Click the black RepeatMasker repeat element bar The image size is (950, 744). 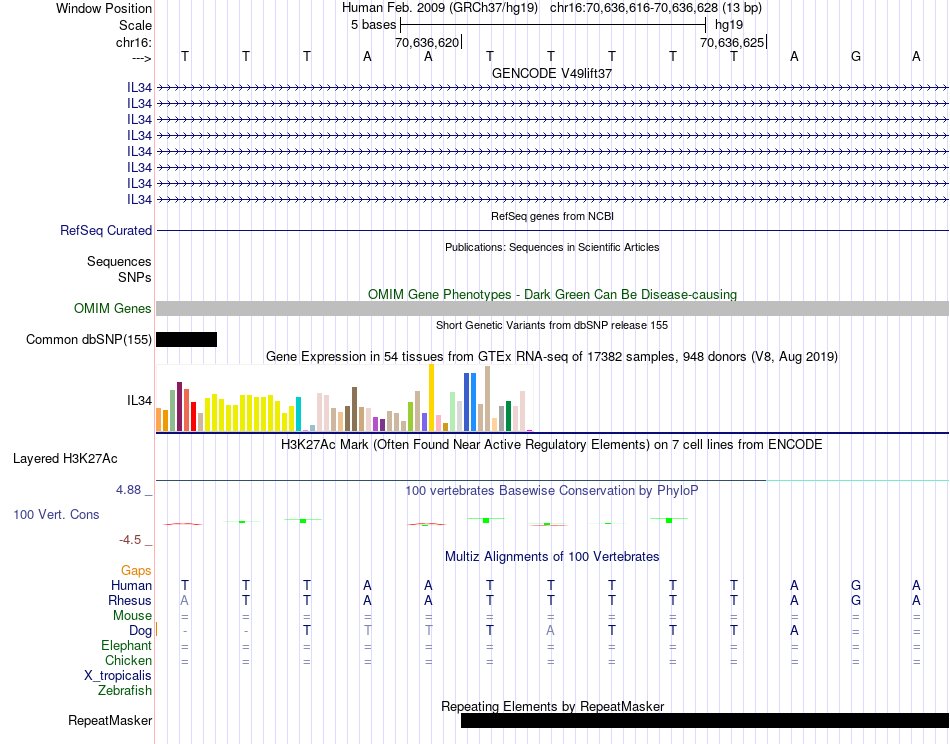(x=705, y=720)
